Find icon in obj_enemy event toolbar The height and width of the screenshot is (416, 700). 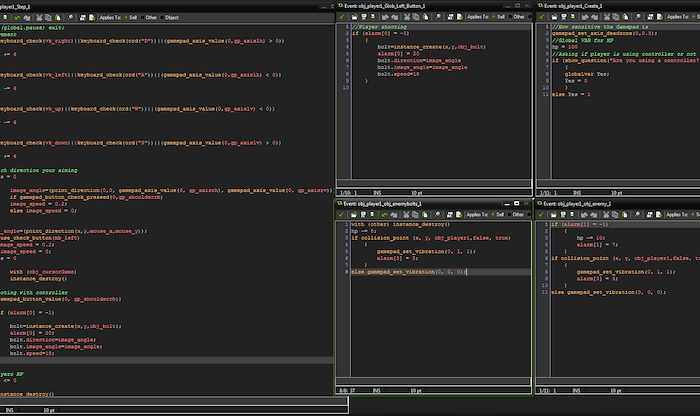[638, 215]
